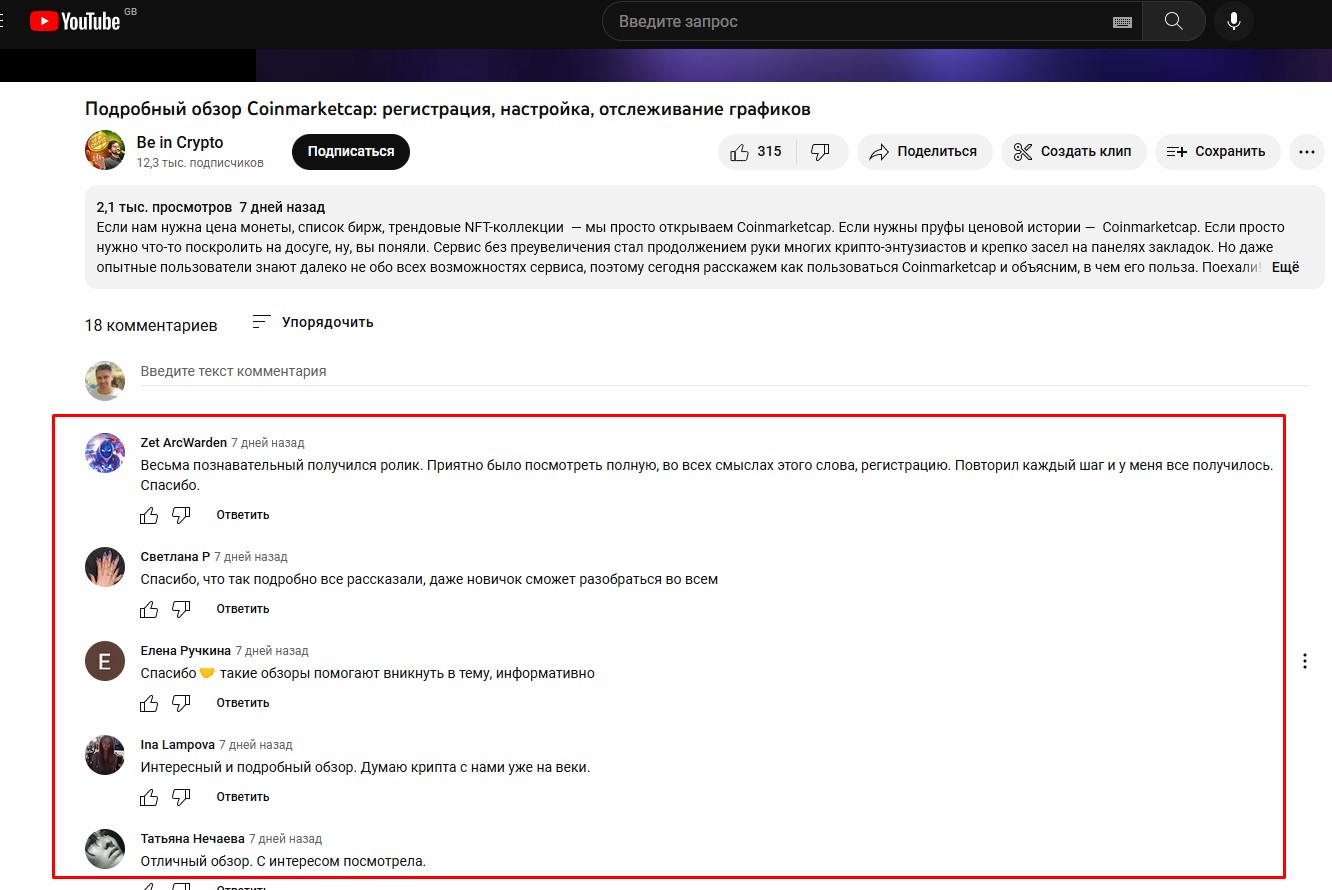Click Татьяна Нечаева's 7 дней назад timestamp
1332x890 pixels.
coord(286,839)
